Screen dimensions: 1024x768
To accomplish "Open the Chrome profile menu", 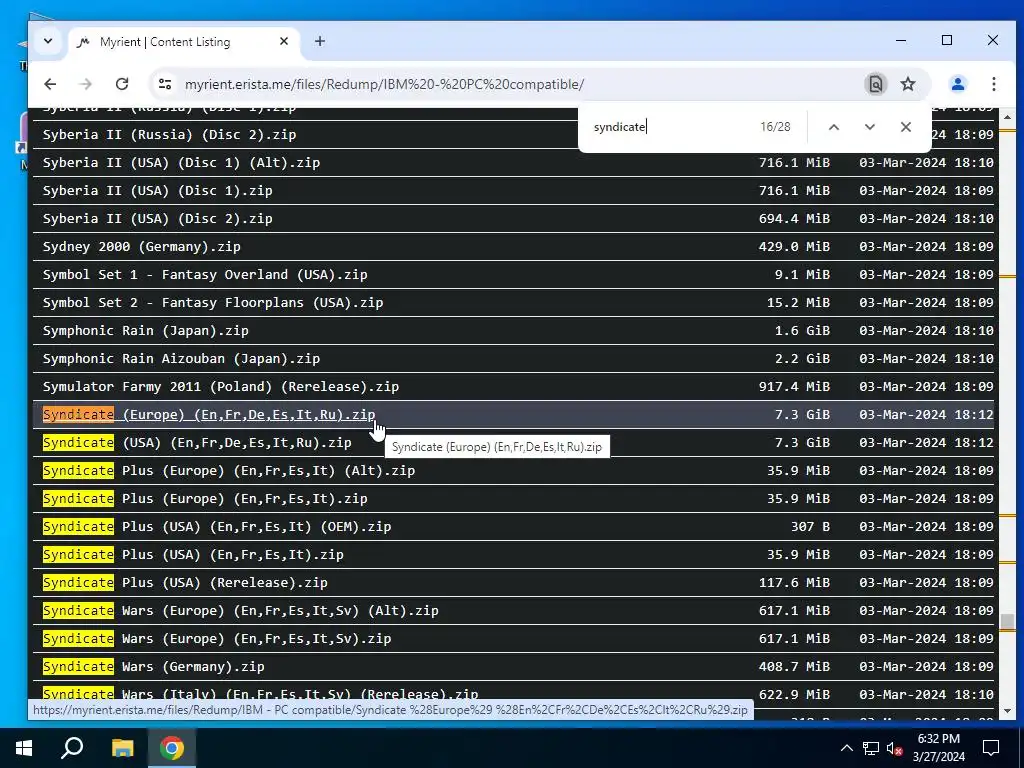I will pos(957,84).
